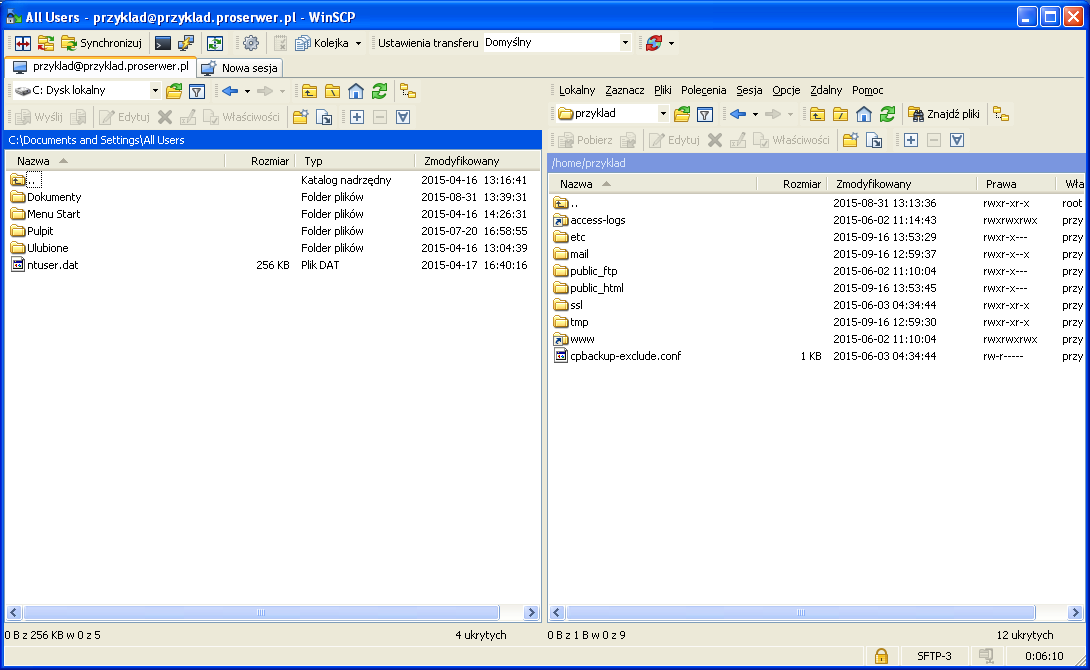This screenshot has height=670, width=1090.
Task: Create new folder in remote panel
Action: click(x=850, y=140)
